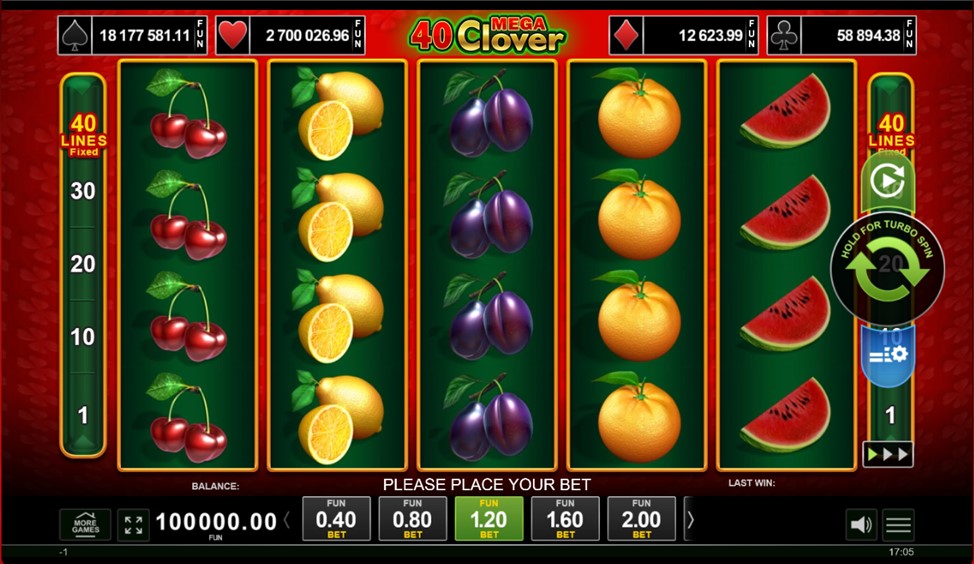Image resolution: width=974 pixels, height=564 pixels.
Task: Toggle fast-forward triple arrow speed button
Action: click(888, 455)
